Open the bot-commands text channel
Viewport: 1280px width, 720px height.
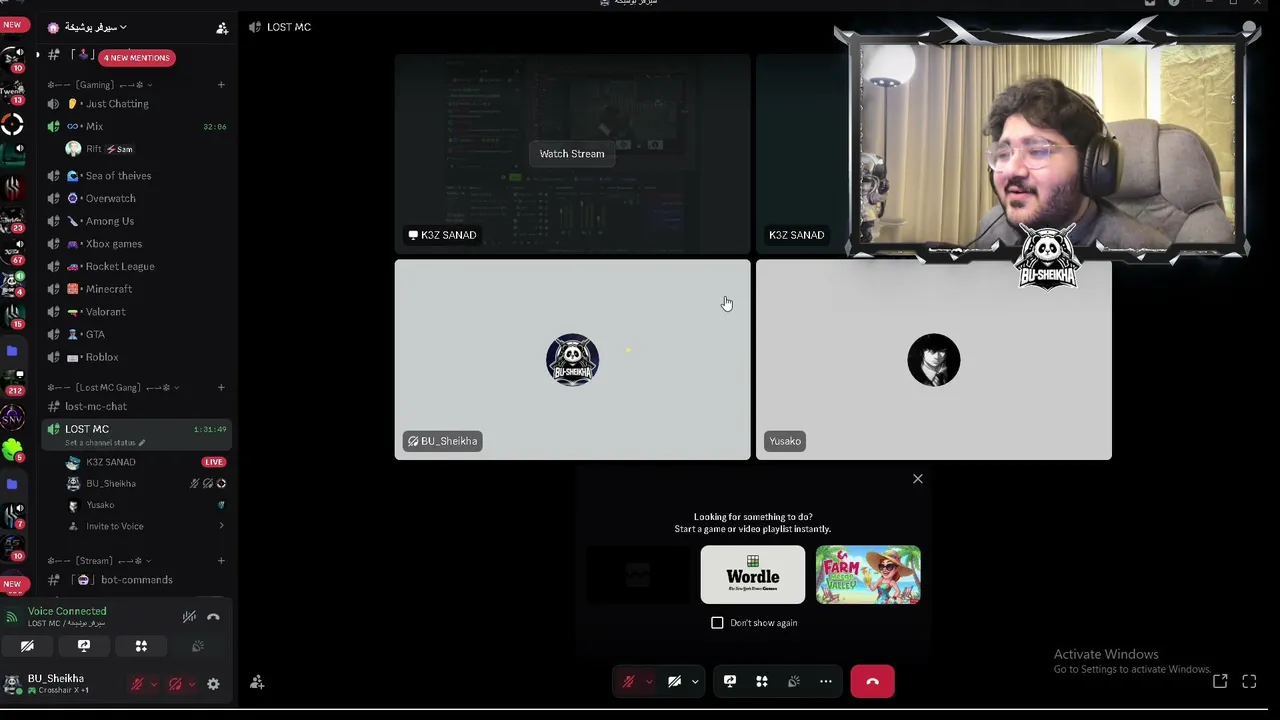(x=136, y=580)
